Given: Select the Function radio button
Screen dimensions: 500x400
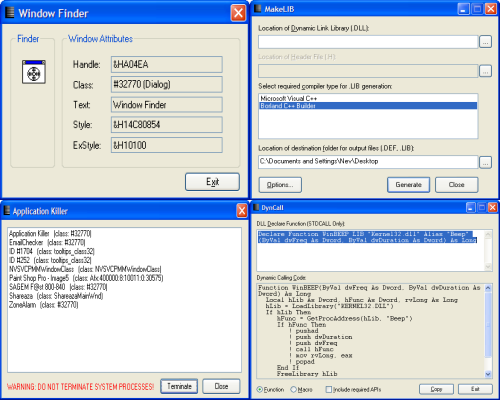Looking at the screenshot, I should 259,389.
